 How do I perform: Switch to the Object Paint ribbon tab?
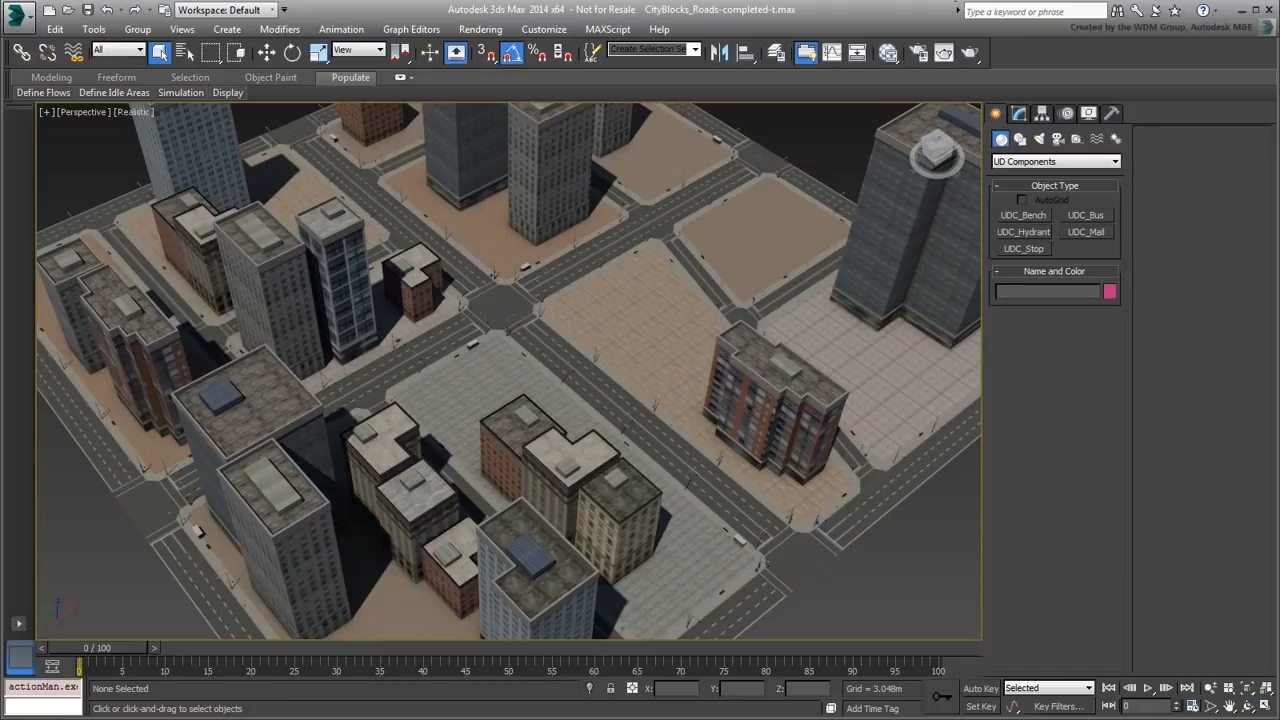point(270,77)
